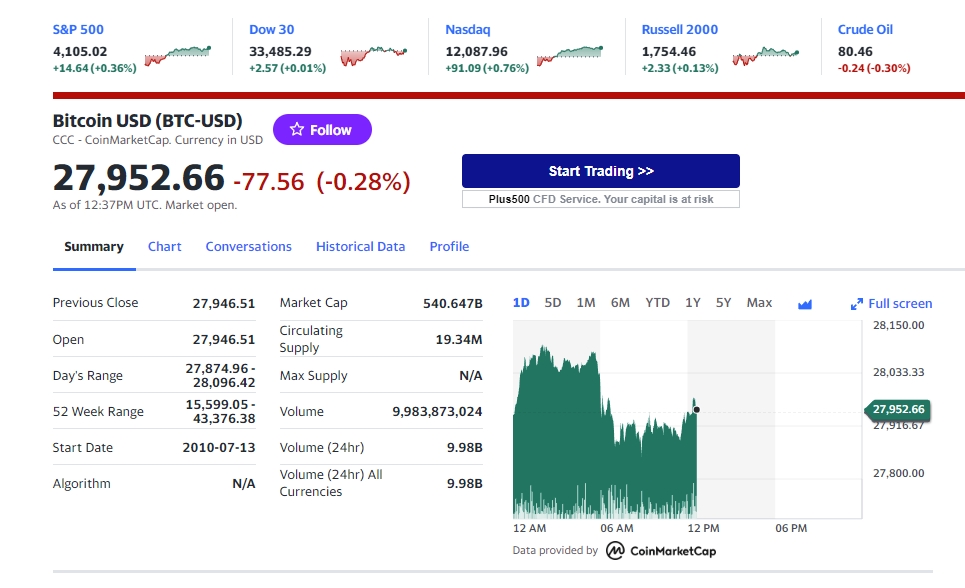Open the Chart tab

pos(165,247)
